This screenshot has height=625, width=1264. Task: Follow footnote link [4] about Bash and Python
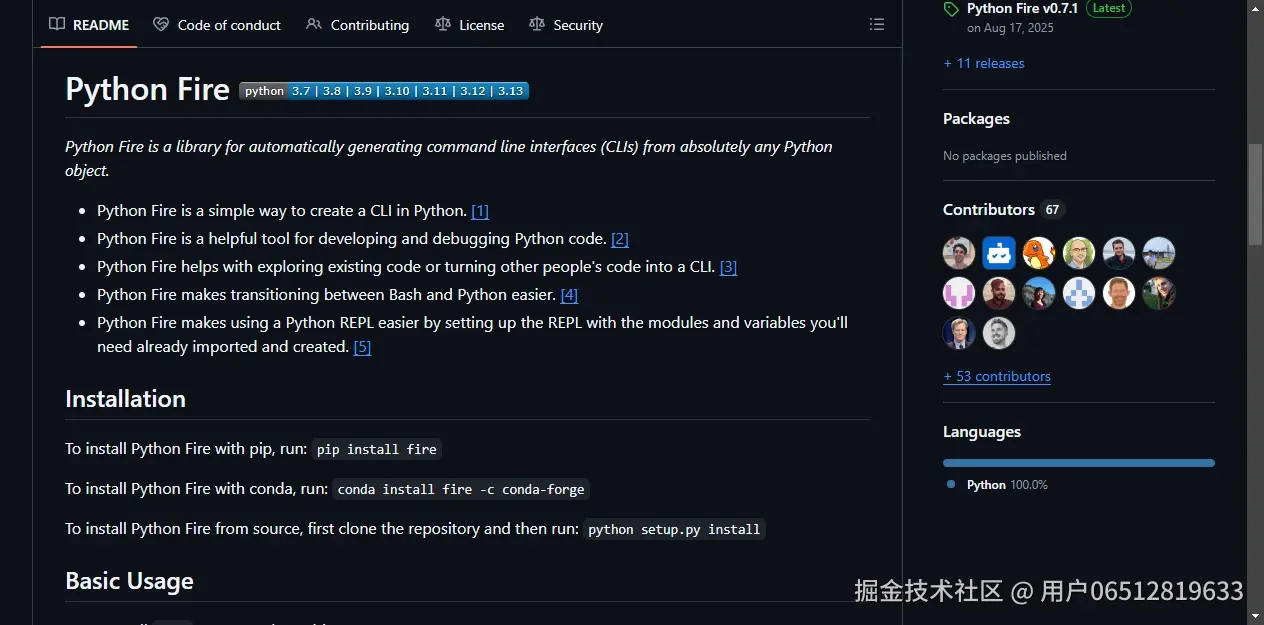point(569,295)
